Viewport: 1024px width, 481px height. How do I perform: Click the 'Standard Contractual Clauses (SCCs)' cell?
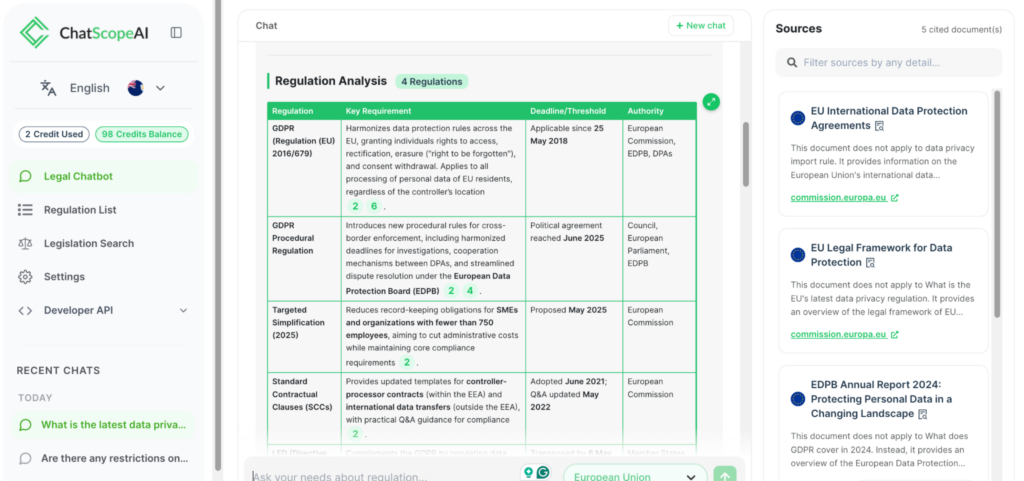304,409
